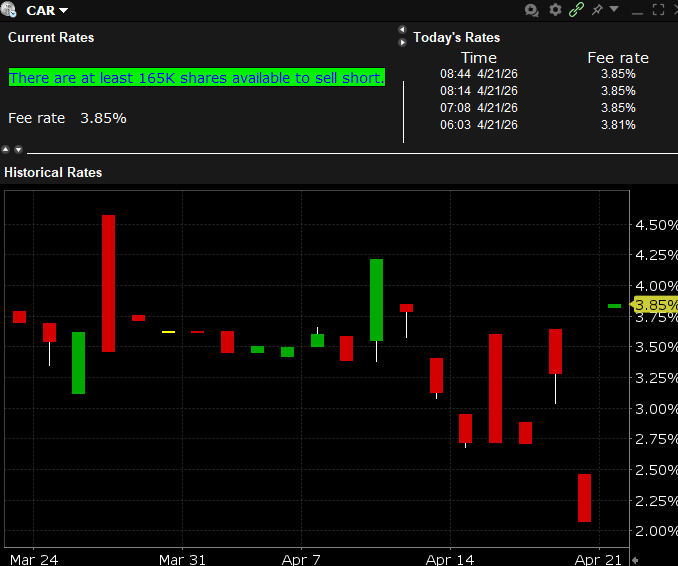Select the 08:14 4/21/26 rate row
Viewport: 678px width, 566px height.
pyautogui.click(x=537, y=91)
